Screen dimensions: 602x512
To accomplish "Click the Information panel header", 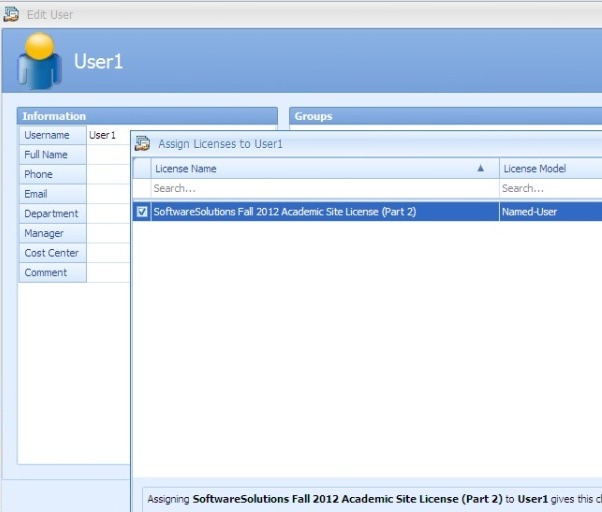I will coord(147,116).
